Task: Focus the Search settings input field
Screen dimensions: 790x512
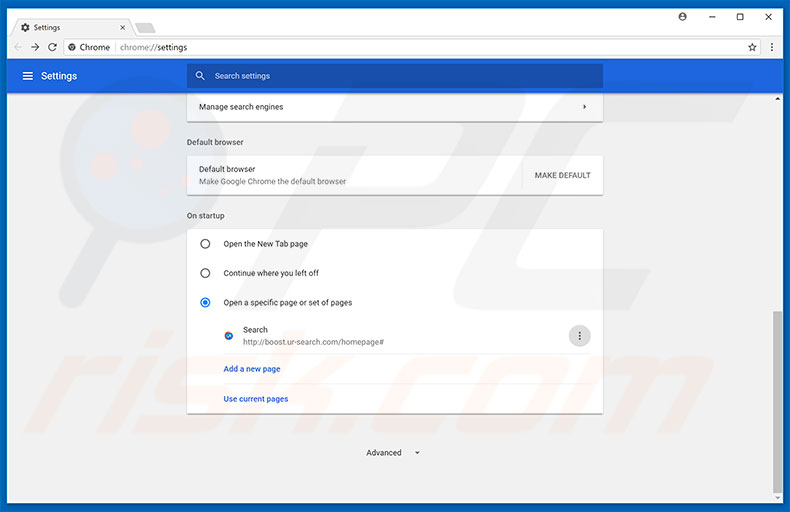Action: tap(400, 76)
